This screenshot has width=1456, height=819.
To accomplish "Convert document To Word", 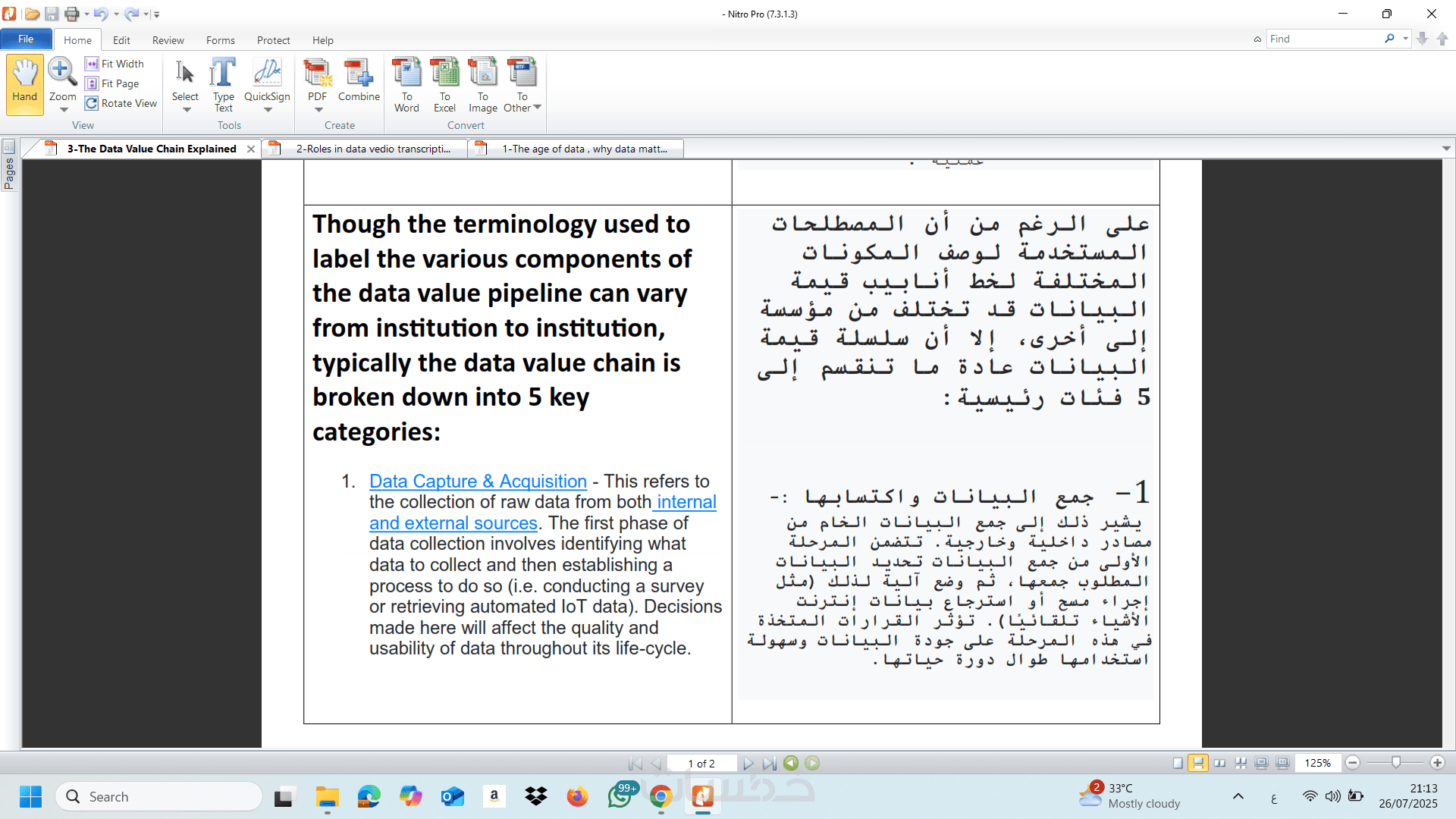I will click(406, 83).
